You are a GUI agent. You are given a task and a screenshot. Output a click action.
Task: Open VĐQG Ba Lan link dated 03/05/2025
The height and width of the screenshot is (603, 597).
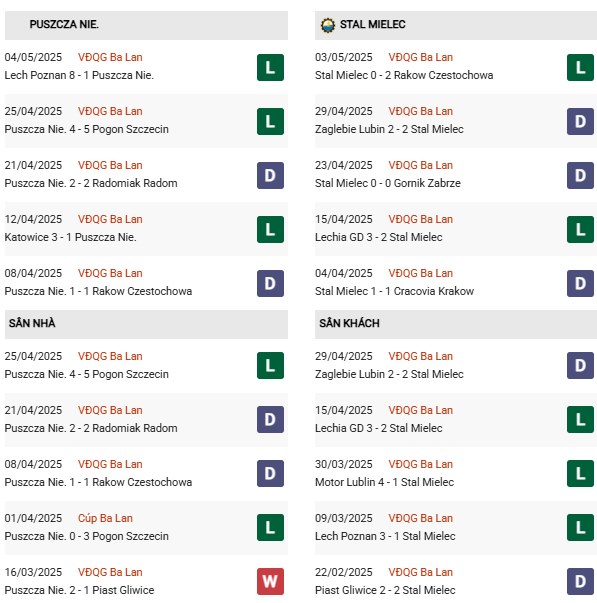(420, 57)
